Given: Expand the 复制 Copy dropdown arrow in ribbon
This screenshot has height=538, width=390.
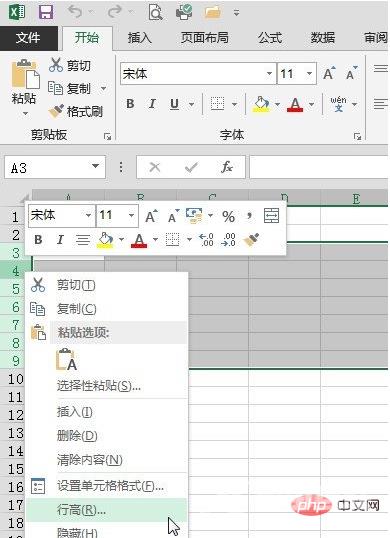Looking at the screenshot, I should 103,89.
